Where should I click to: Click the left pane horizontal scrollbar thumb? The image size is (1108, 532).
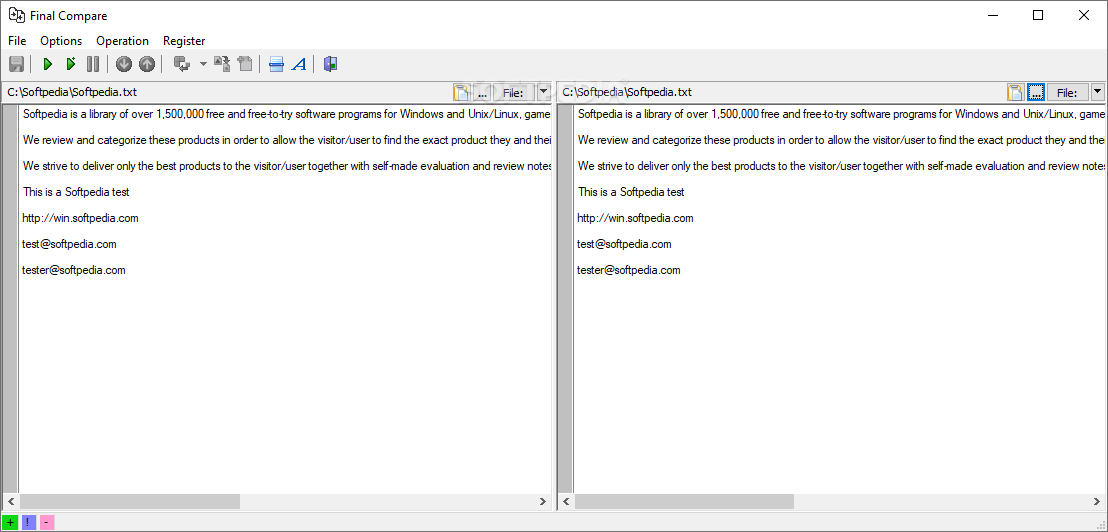tap(130, 502)
